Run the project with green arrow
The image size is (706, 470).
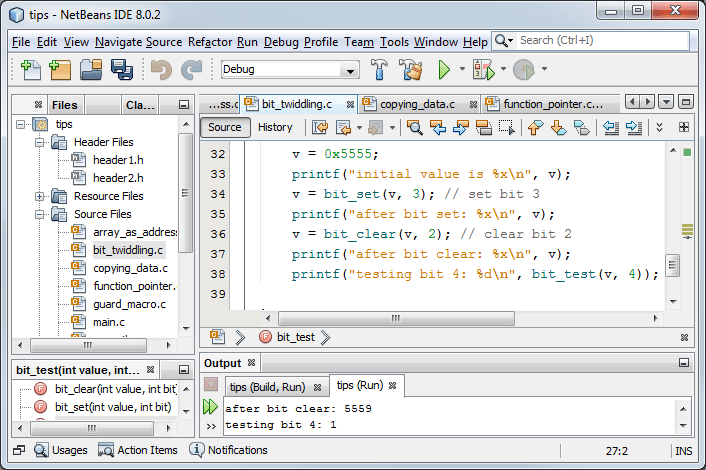point(444,69)
